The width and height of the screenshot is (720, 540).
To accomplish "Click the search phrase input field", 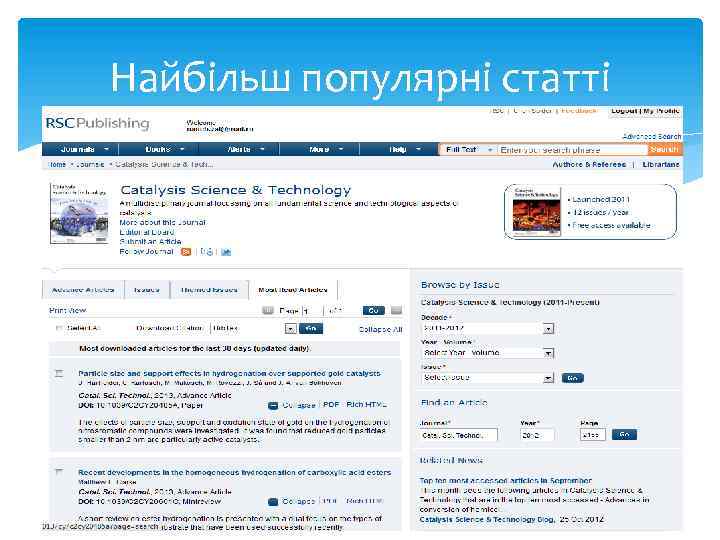I will (x=573, y=150).
